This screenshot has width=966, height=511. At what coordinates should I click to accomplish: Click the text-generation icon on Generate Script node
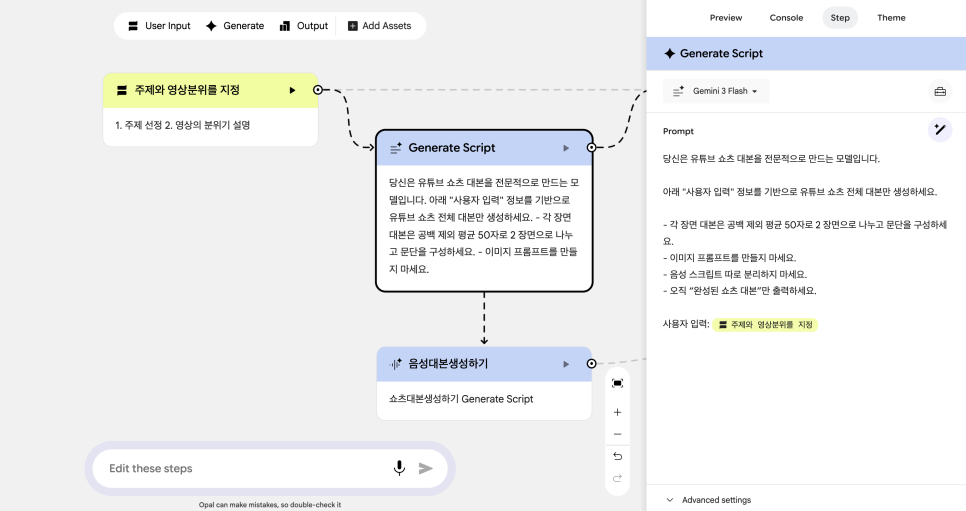pos(396,148)
